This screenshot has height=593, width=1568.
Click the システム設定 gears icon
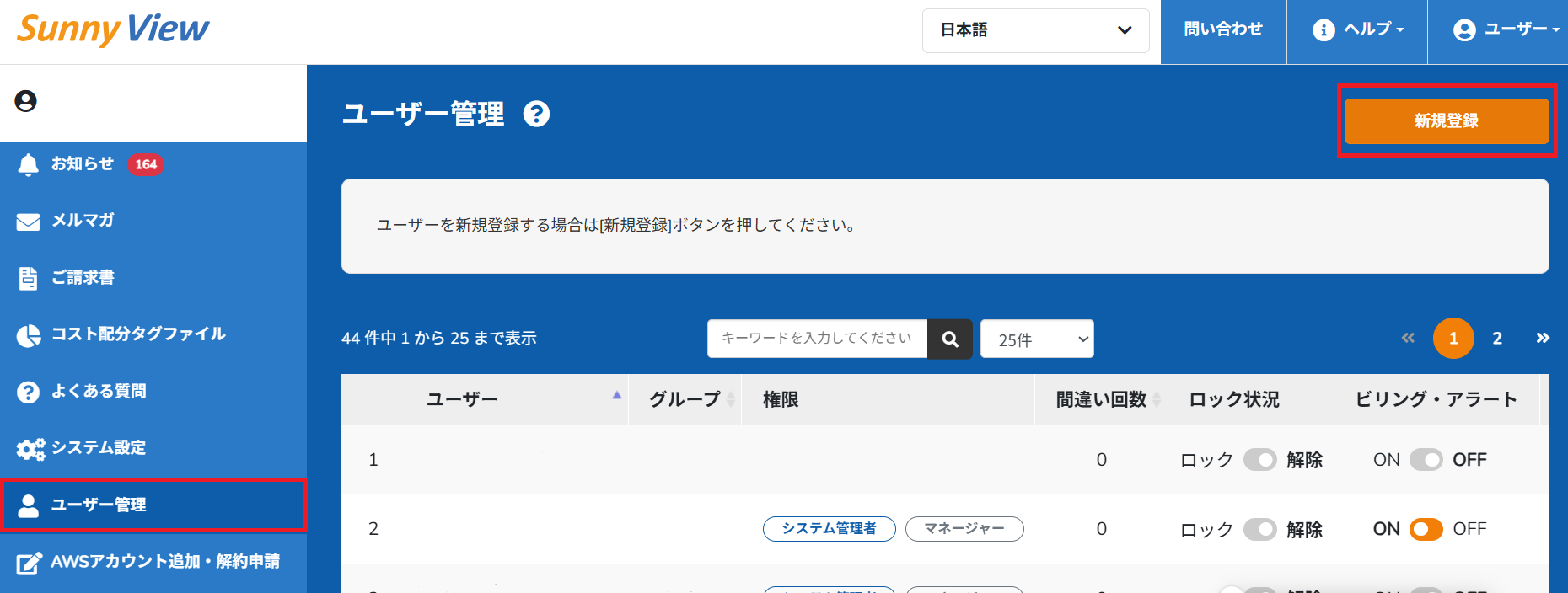pos(30,449)
